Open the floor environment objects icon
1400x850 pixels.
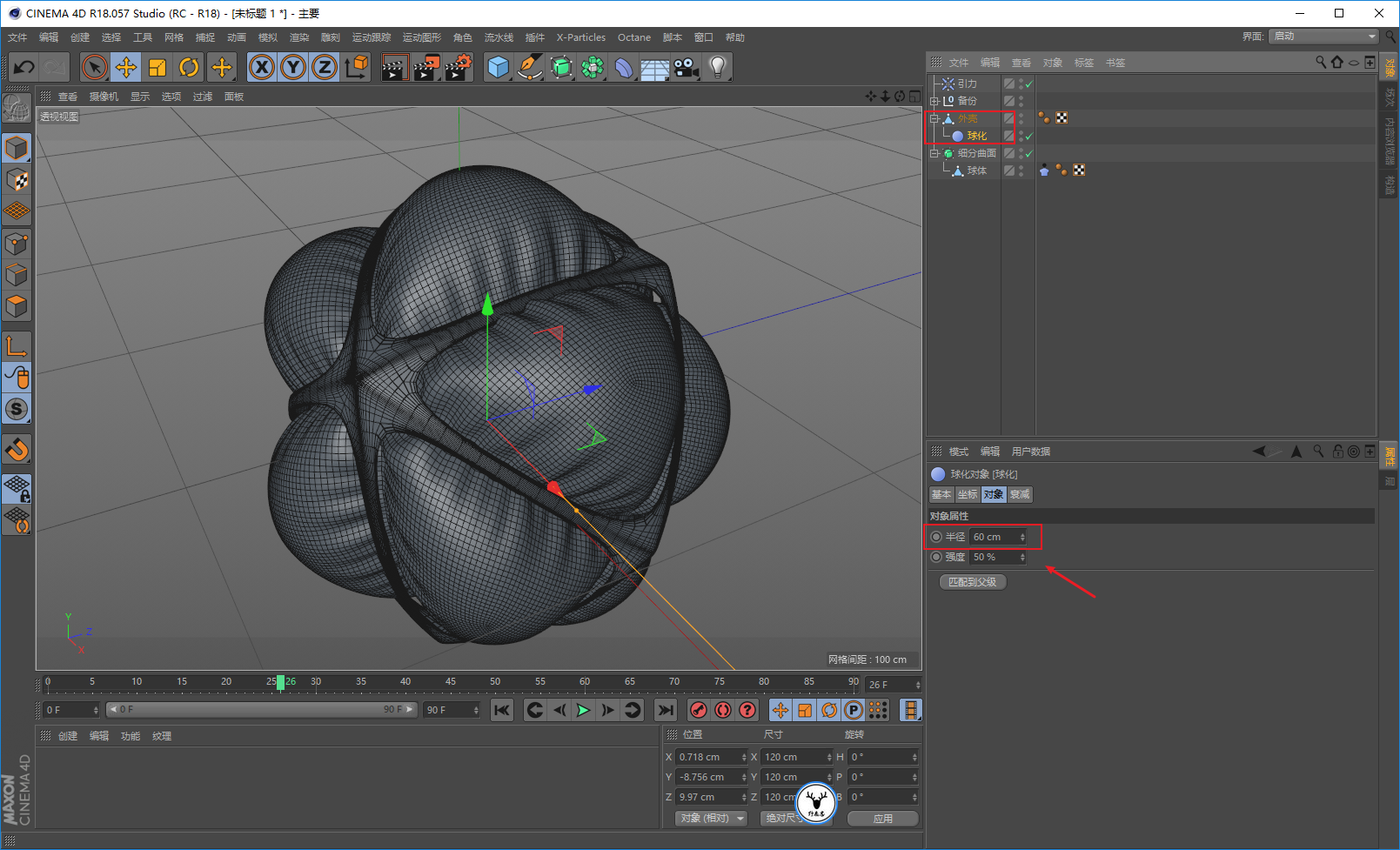(x=654, y=67)
